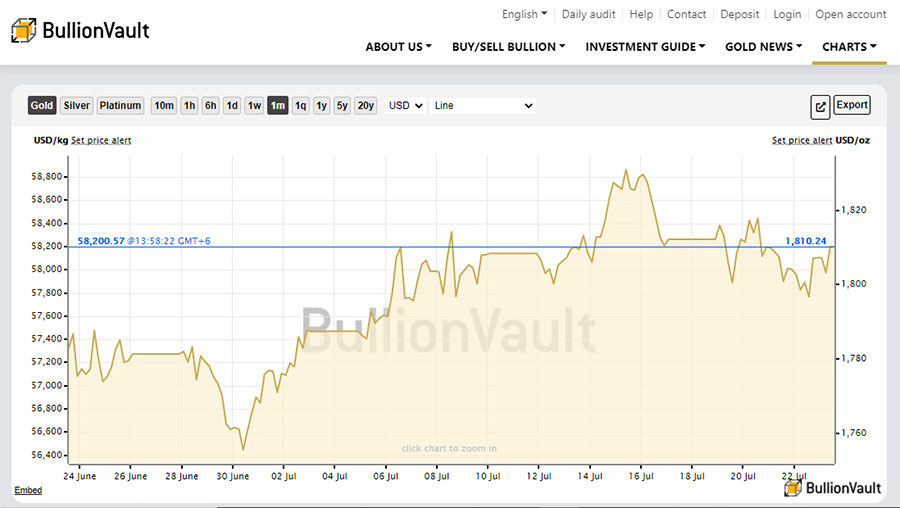Viewport: 900px width, 508px height.
Task: Open the Help link
Action: (x=641, y=14)
